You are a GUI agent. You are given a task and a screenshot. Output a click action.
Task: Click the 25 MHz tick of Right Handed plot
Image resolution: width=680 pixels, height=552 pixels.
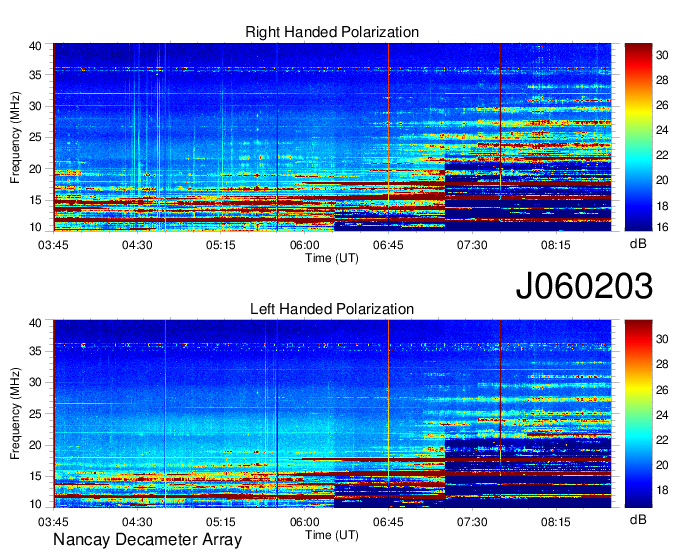35,137
